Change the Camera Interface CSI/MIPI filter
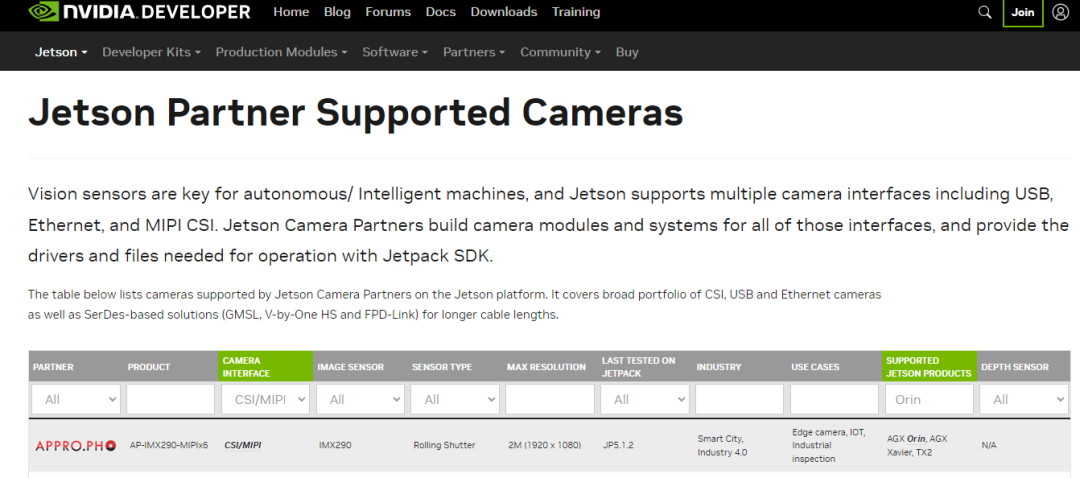Screen dimensions: 1080x478 point(265,399)
